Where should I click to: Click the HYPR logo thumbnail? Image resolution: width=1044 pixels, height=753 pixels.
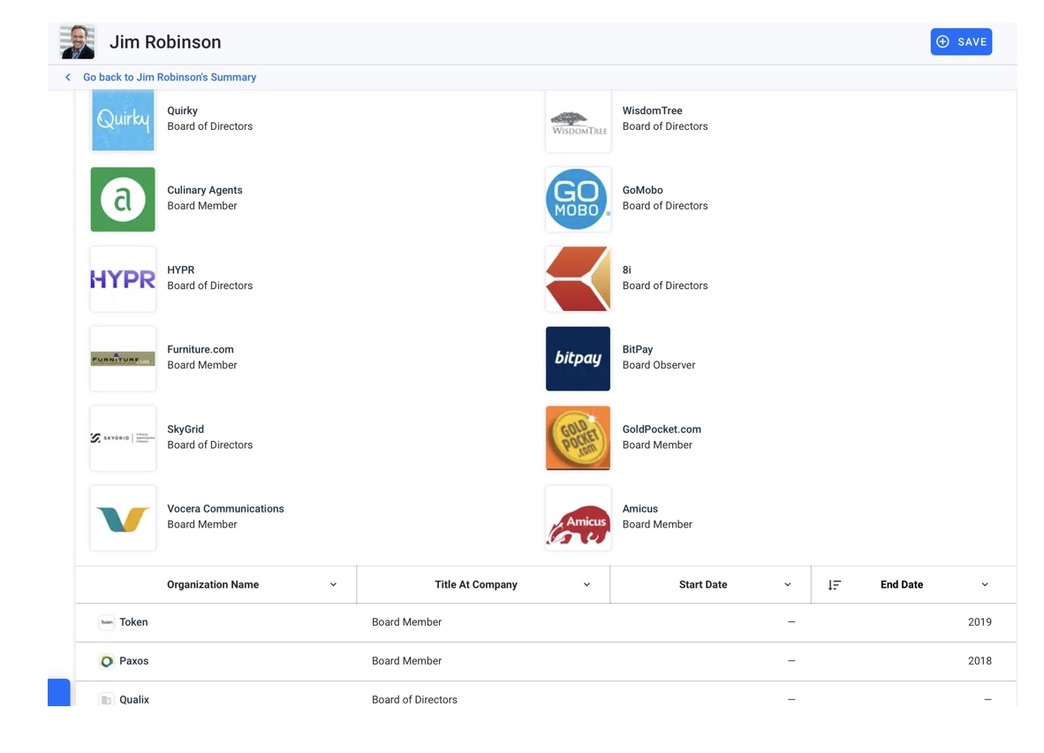(x=122, y=279)
